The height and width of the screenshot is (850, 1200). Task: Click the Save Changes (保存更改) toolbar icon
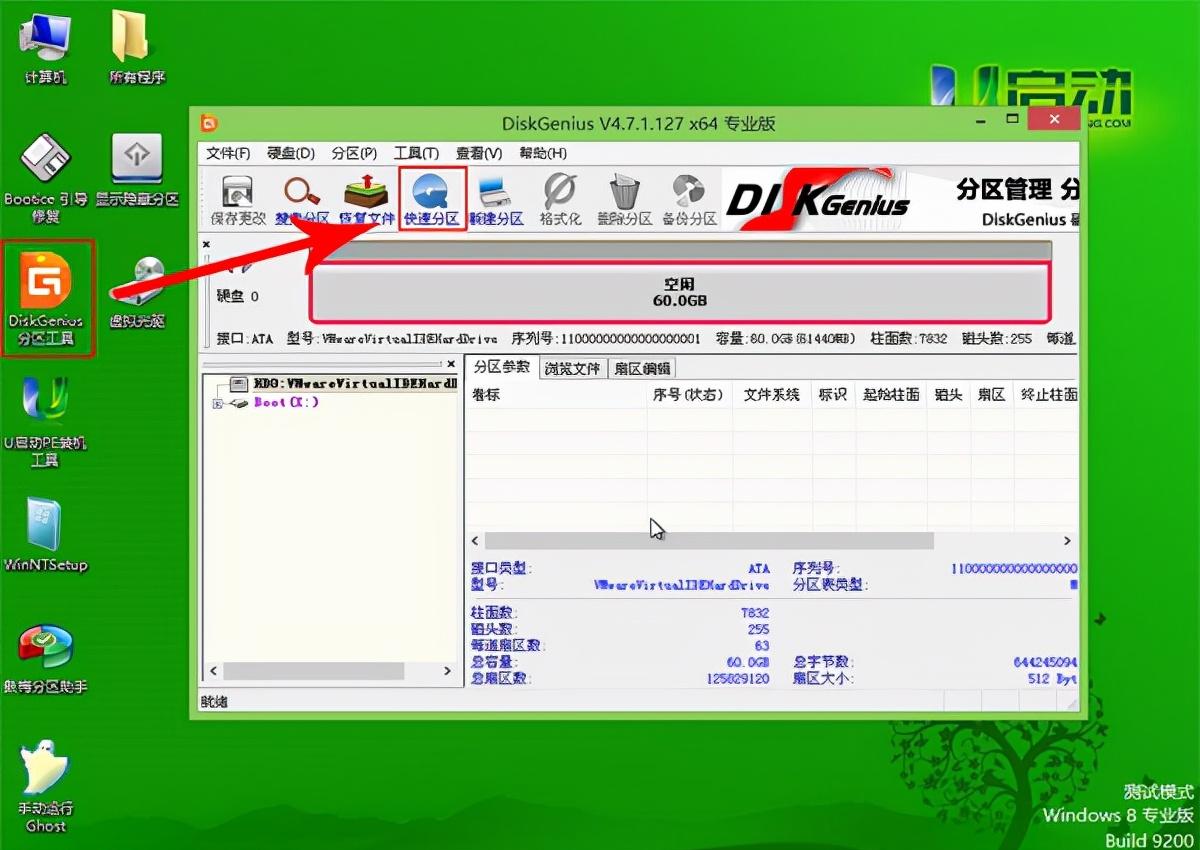pos(238,201)
